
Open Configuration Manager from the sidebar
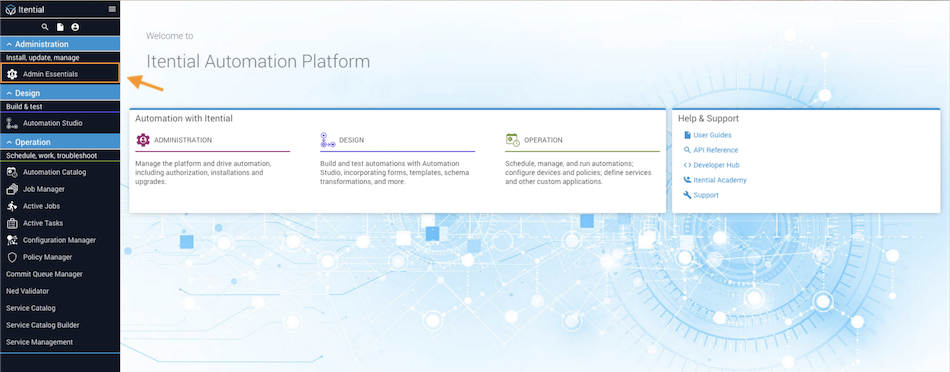pyautogui.click(x=60, y=240)
